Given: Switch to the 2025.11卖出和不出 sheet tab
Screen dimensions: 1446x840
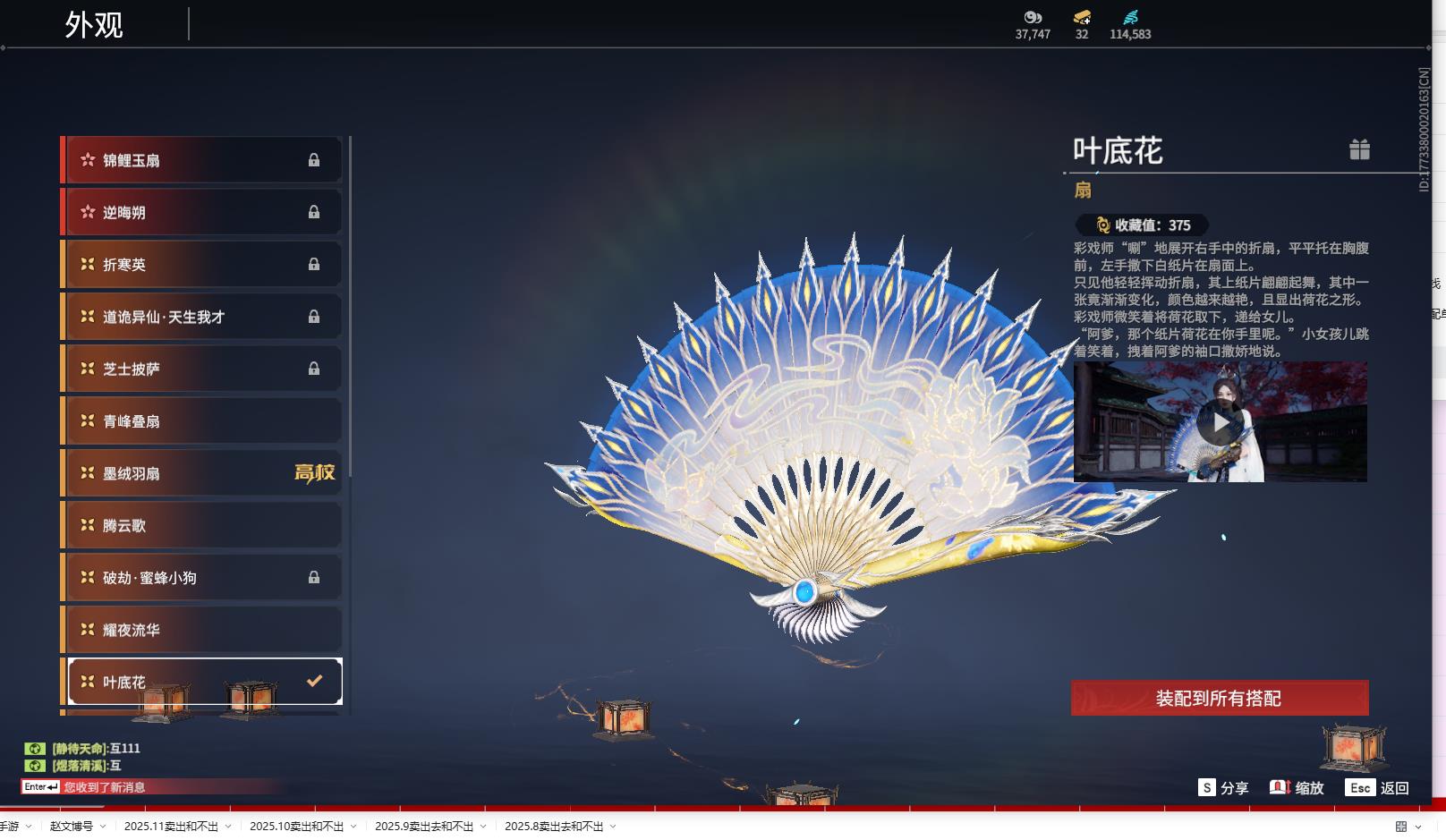Looking at the screenshot, I should coord(171,827).
